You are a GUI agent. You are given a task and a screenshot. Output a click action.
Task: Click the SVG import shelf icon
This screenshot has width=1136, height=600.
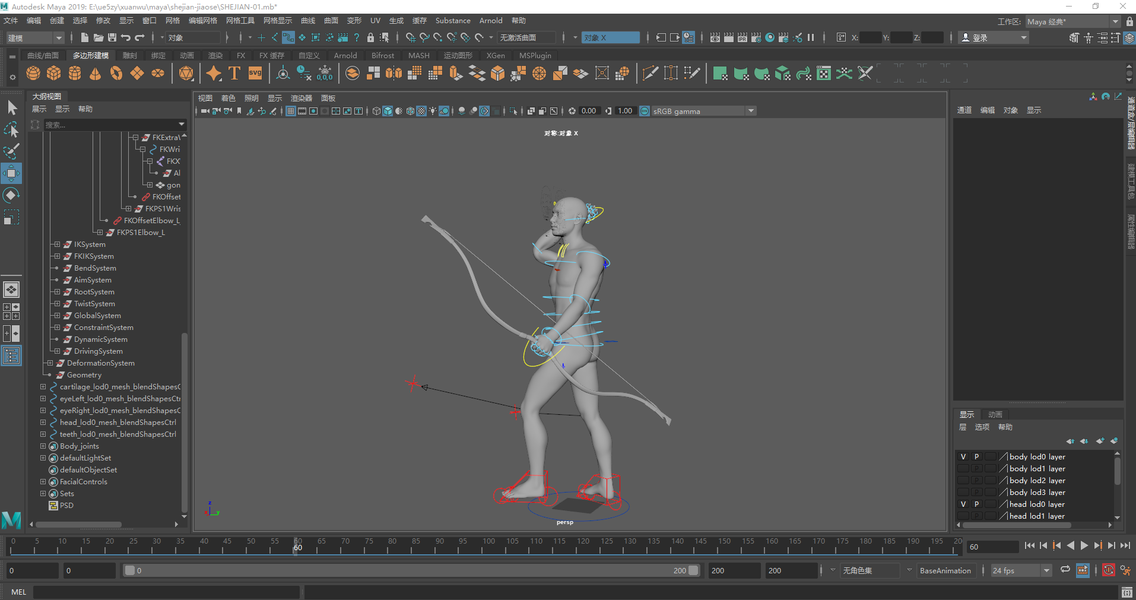point(255,73)
